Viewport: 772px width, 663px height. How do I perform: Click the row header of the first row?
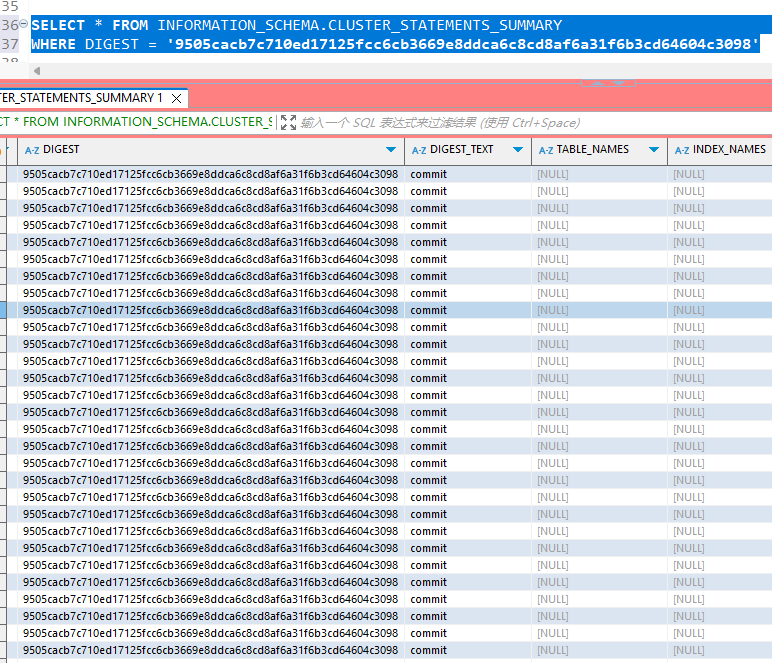click(x=8, y=174)
